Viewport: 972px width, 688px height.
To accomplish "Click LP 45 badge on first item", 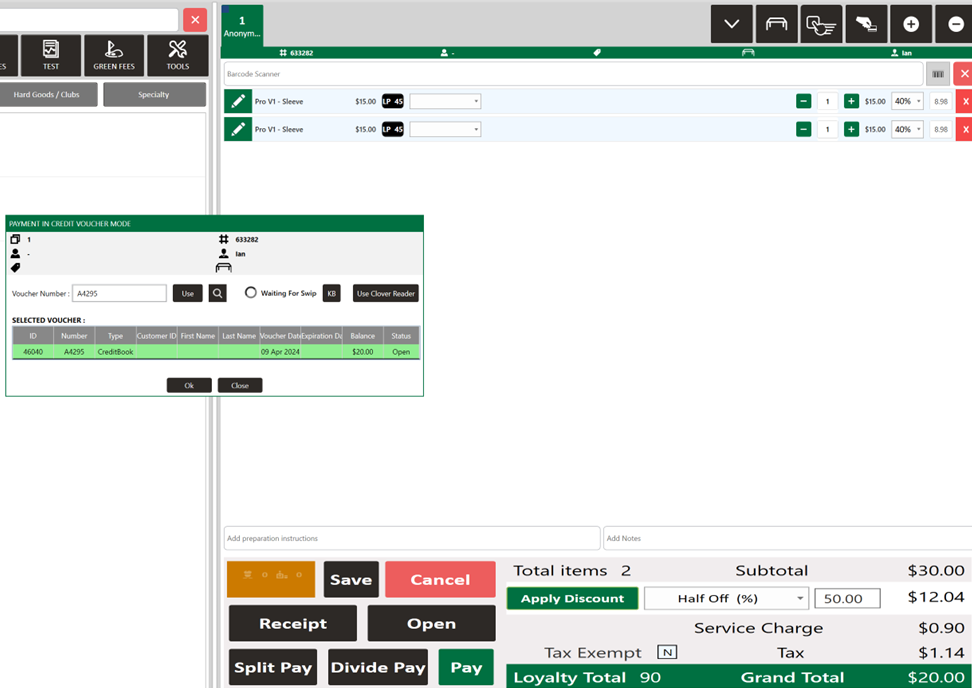I will [392, 102].
